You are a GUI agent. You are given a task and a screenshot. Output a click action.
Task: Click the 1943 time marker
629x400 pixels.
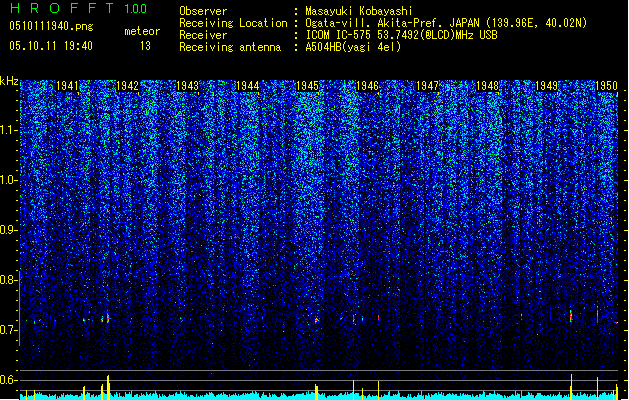coord(187,86)
